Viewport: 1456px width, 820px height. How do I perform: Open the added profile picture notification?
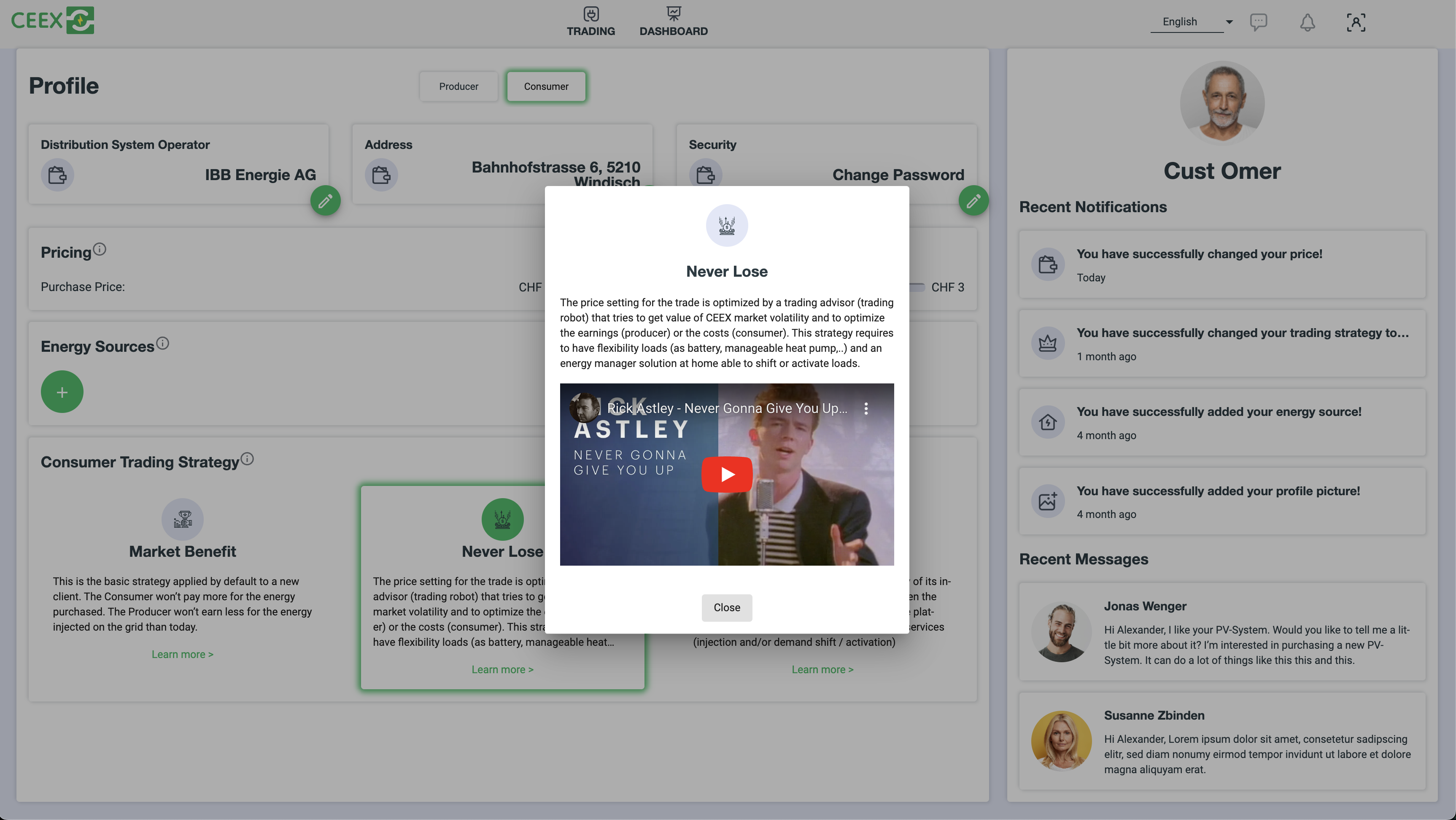1222,501
